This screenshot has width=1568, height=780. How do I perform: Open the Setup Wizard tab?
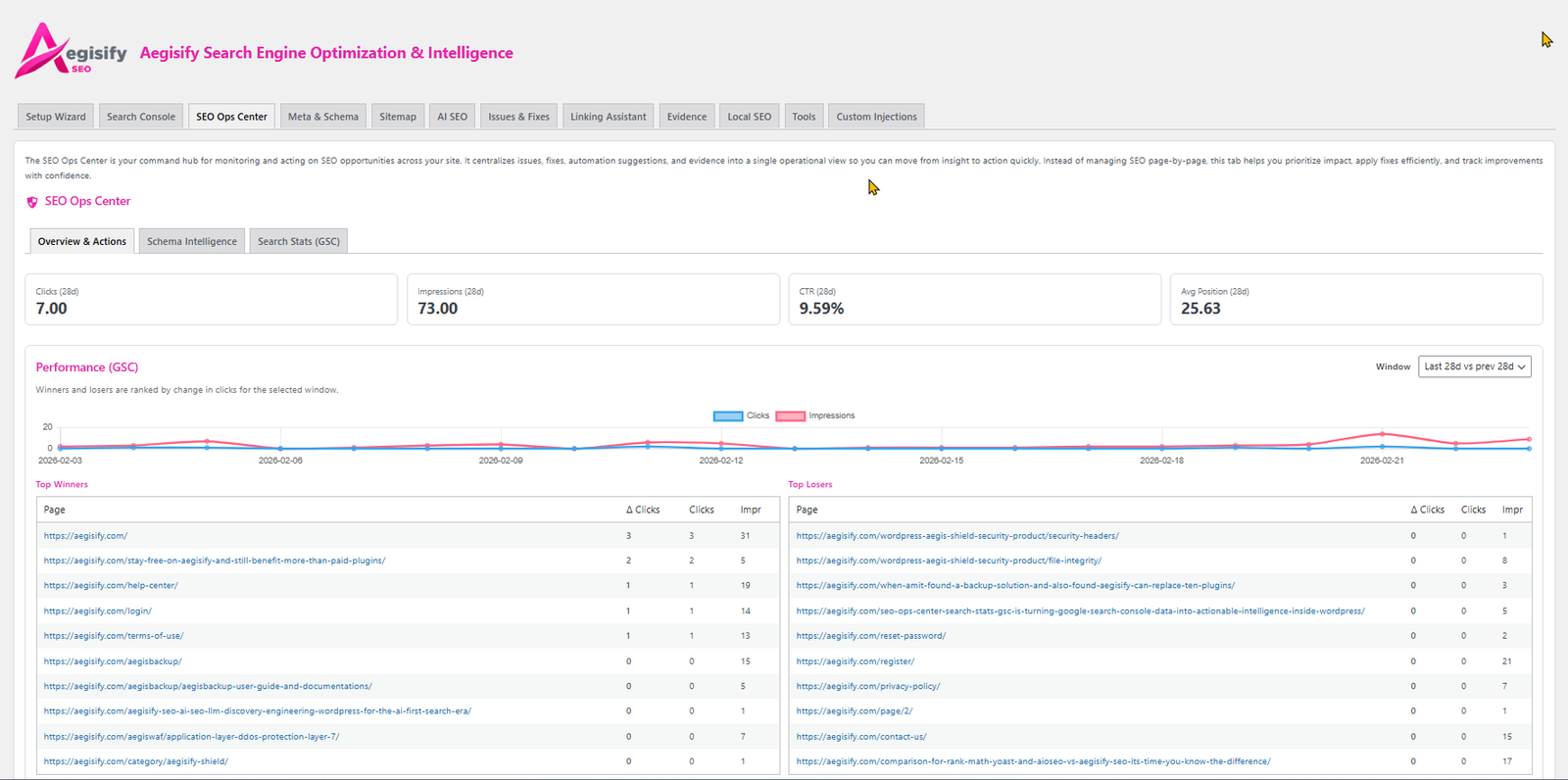(56, 117)
